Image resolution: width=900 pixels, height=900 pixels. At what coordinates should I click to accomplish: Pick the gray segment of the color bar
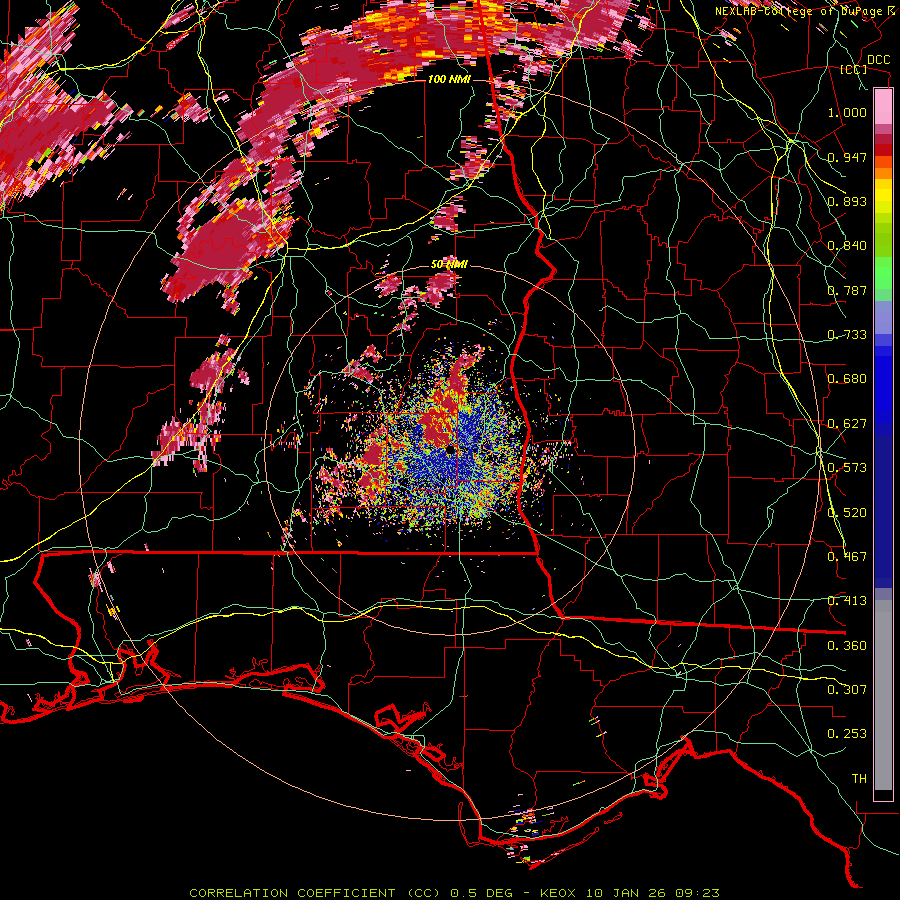tap(883, 695)
